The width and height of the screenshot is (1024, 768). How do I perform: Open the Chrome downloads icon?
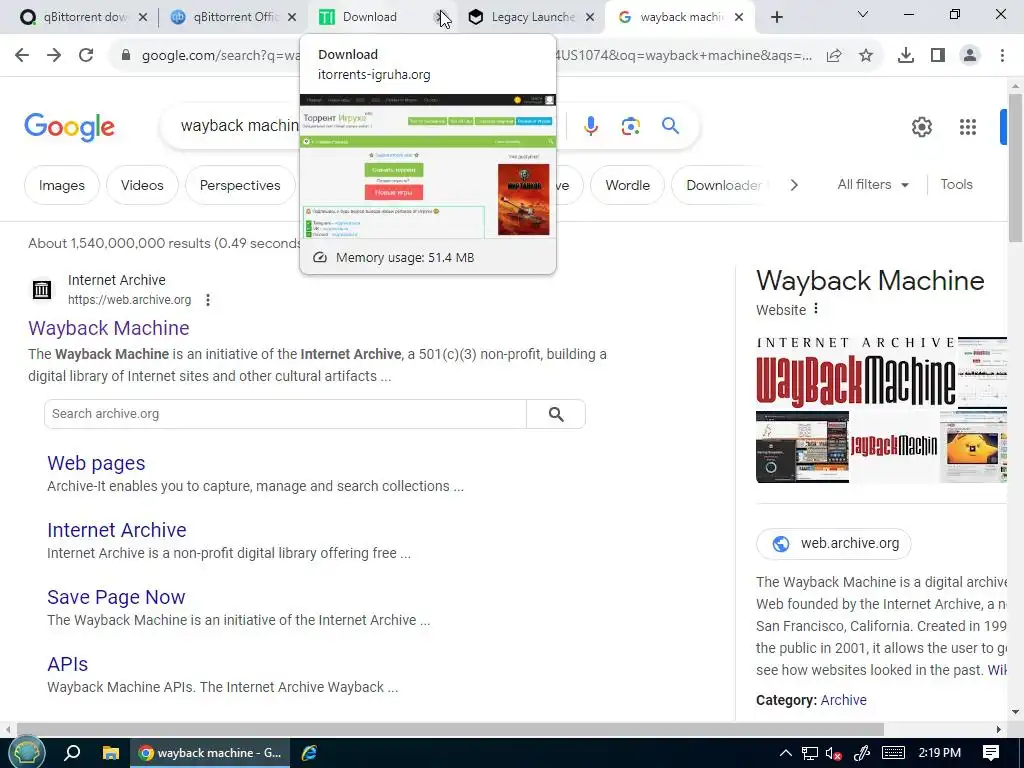(906, 56)
